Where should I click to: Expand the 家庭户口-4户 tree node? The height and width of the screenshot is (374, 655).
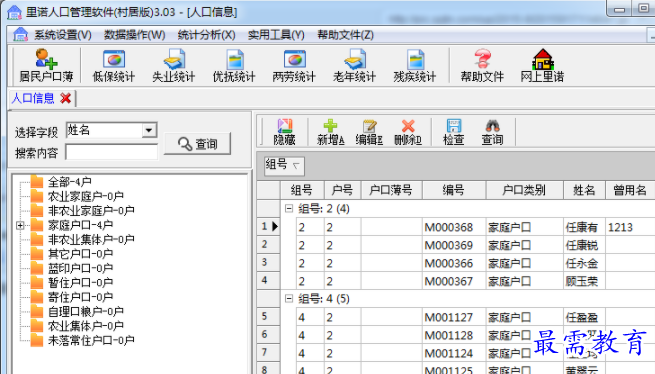click(x=20, y=225)
